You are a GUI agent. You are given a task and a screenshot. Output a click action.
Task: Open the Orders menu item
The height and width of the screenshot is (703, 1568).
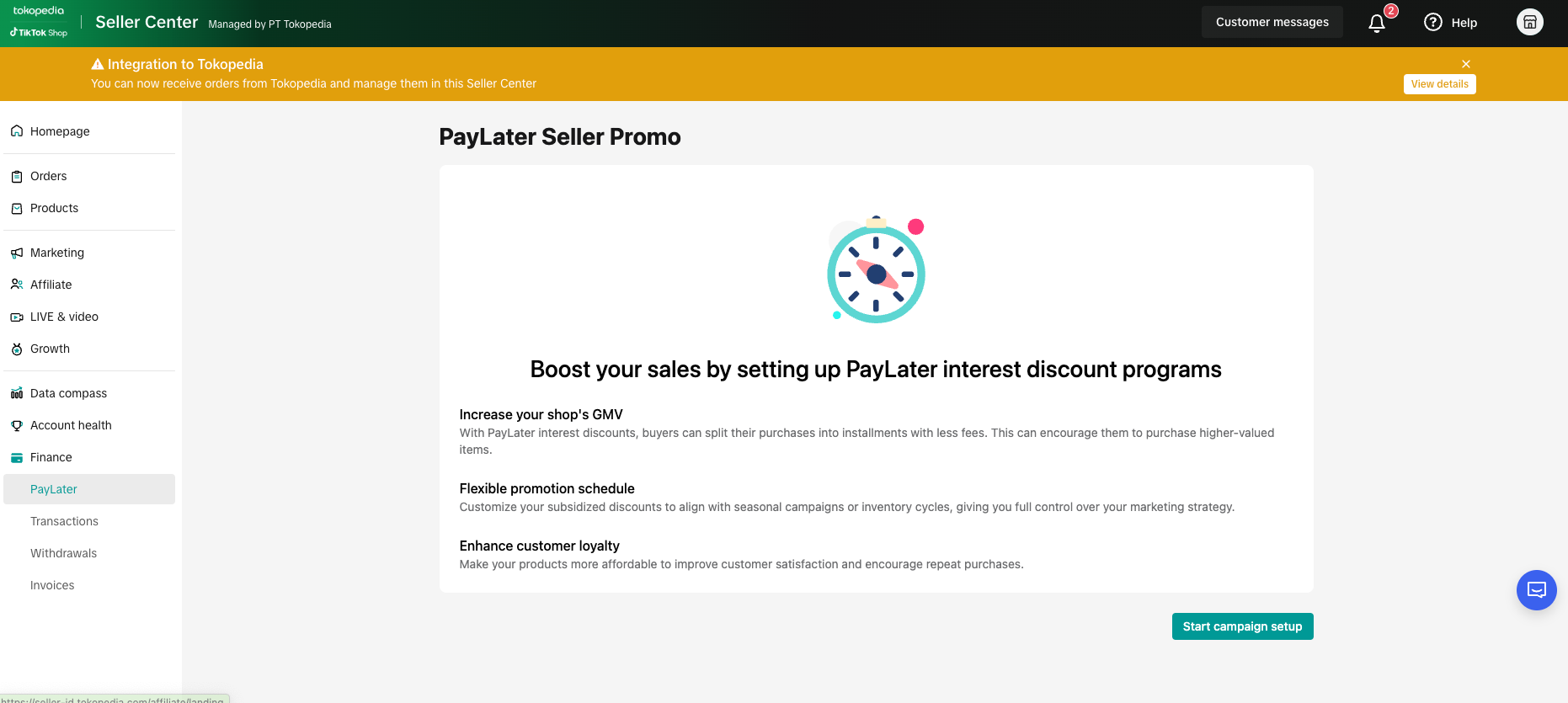pos(48,176)
